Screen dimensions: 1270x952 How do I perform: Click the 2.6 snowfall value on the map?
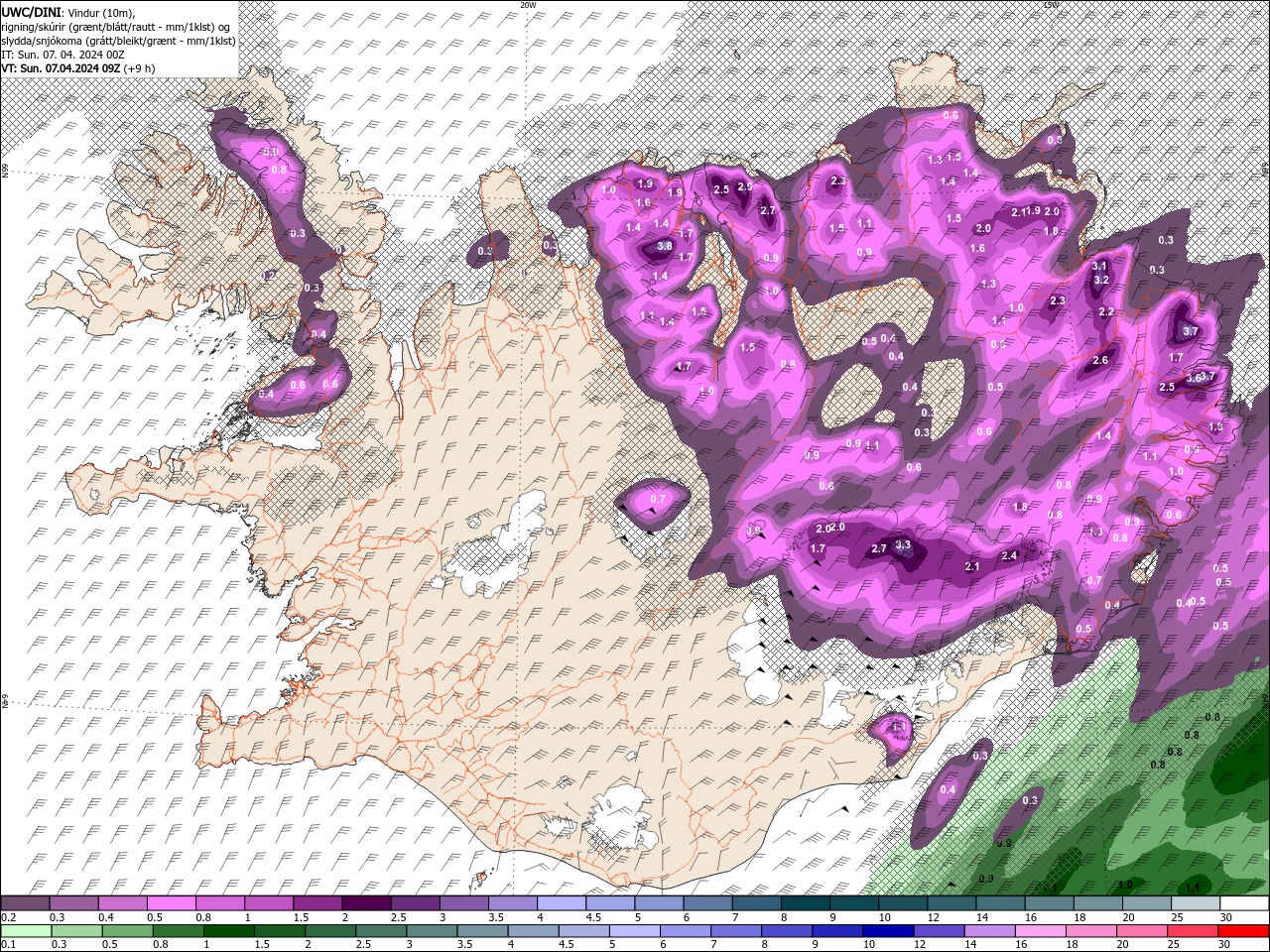point(1100,361)
